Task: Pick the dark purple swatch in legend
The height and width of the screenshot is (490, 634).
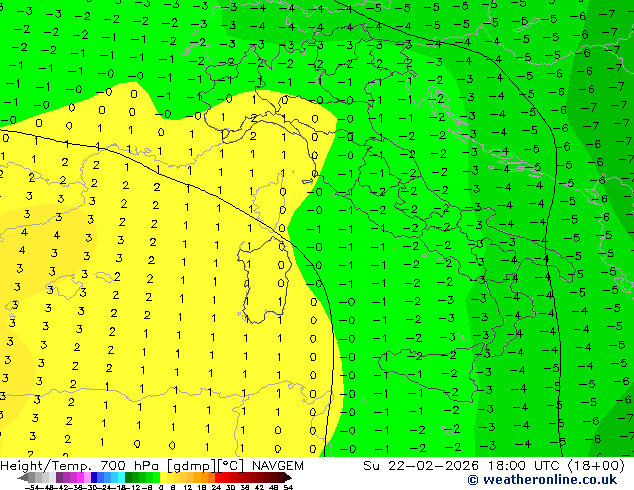Action: (x=59, y=477)
